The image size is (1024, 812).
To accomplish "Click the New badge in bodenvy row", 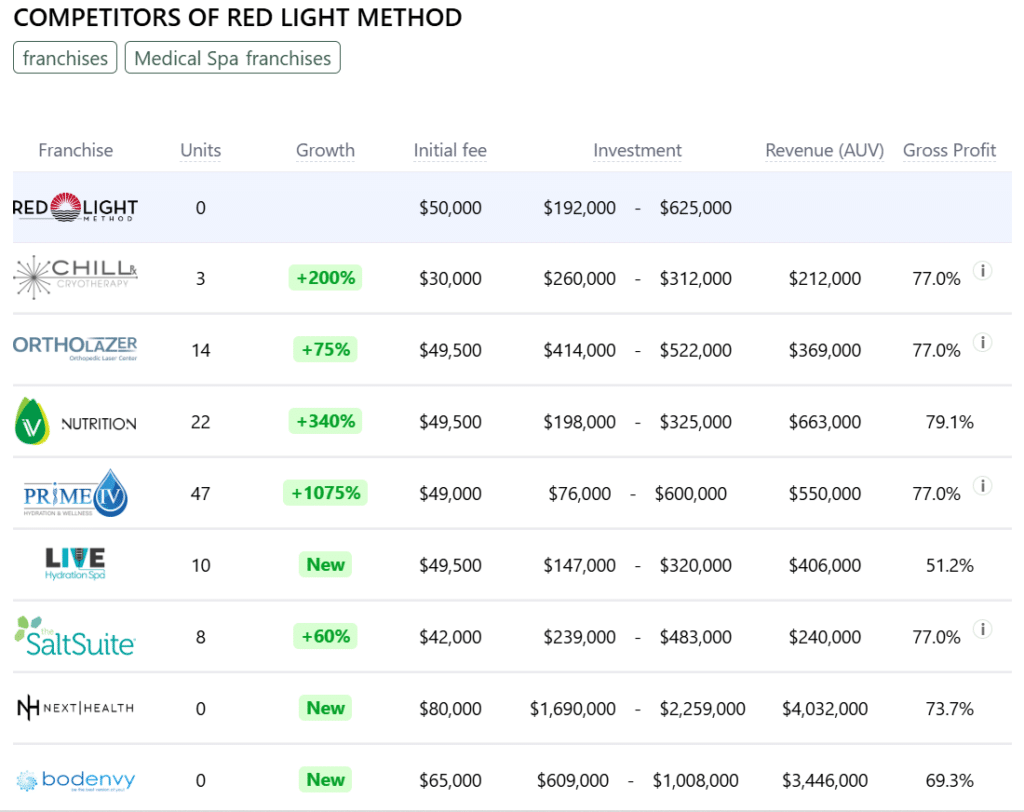I will [x=325, y=779].
